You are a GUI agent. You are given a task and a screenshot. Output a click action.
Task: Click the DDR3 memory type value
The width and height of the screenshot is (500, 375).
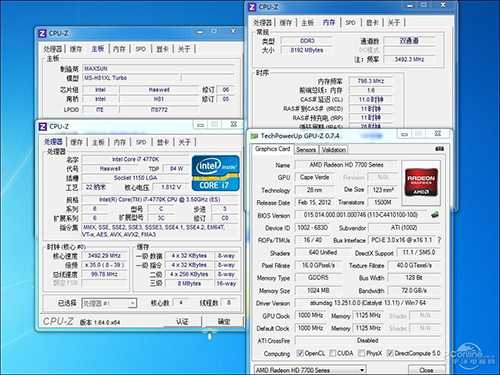tap(307, 41)
